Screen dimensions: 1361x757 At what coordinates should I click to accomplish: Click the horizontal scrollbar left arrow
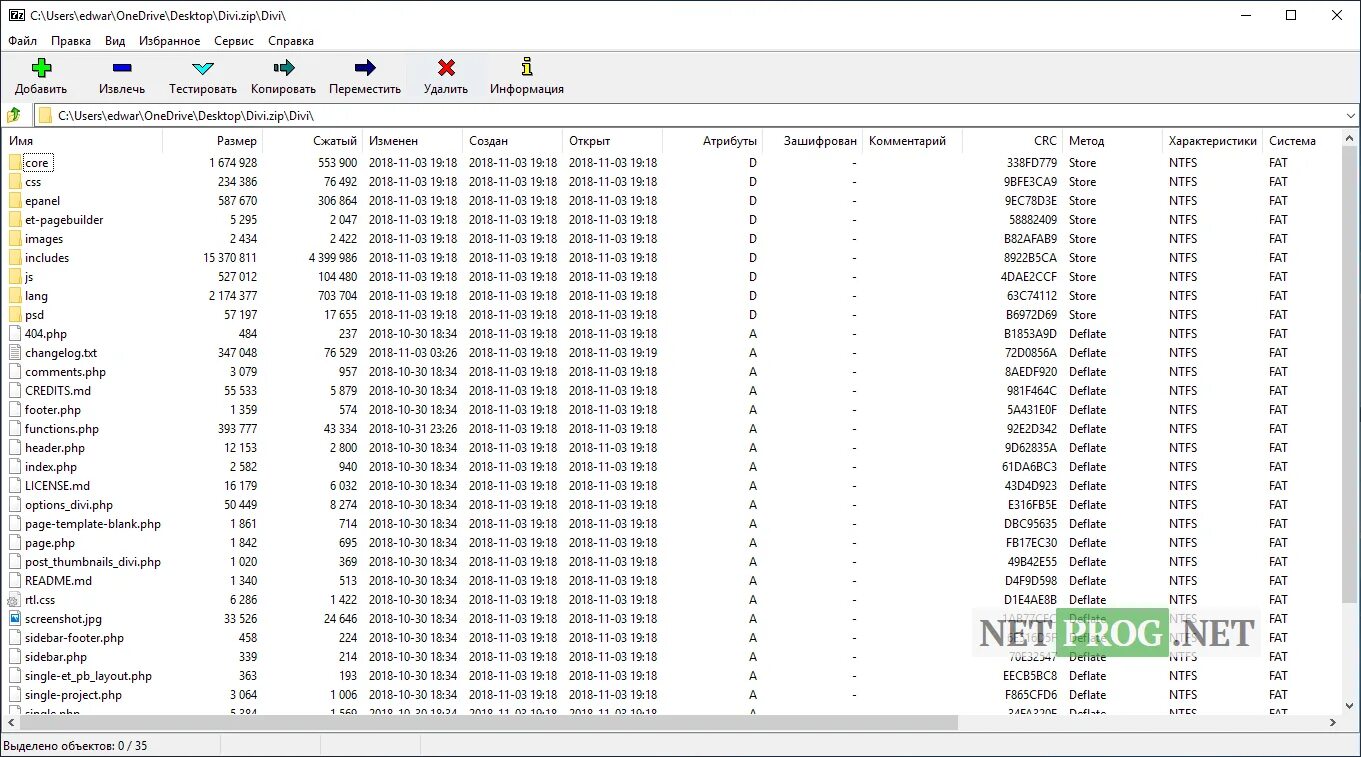11,722
